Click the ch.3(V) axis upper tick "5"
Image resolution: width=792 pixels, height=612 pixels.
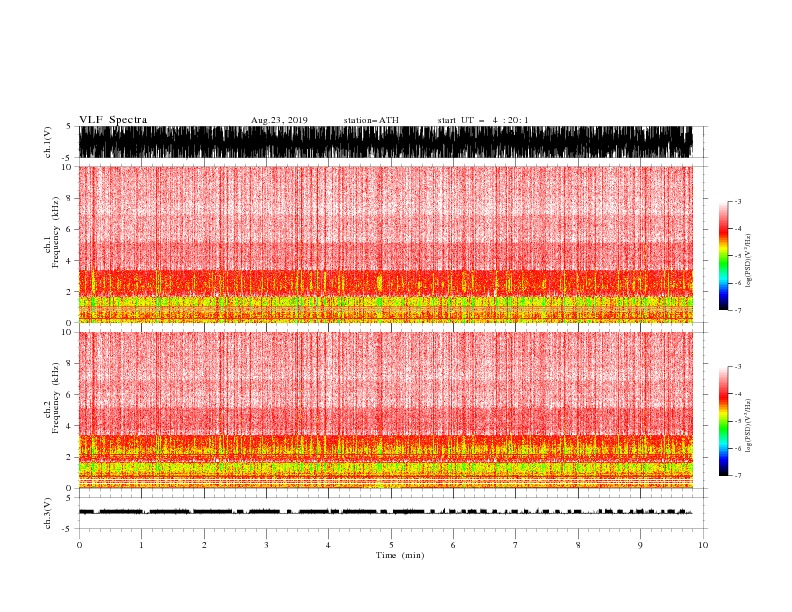point(70,498)
